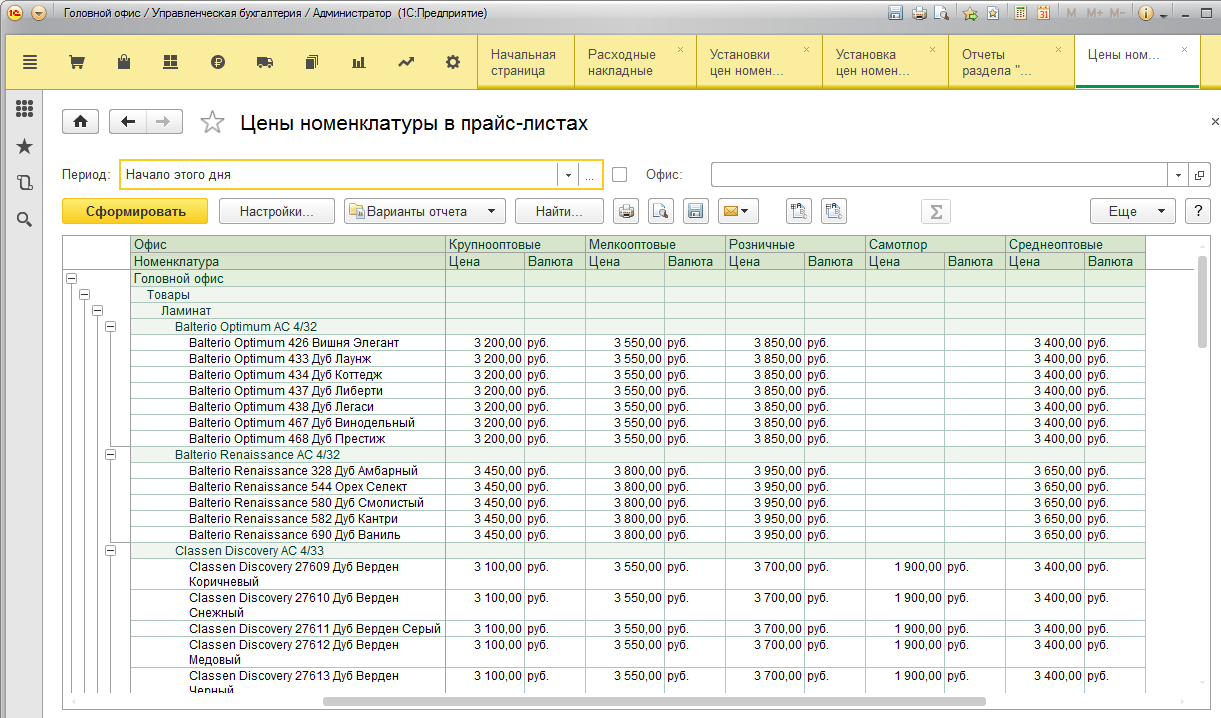Viewport: 1221px width, 718px height.
Task: Click the title bar save floppy icon
Action: point(895,14)
